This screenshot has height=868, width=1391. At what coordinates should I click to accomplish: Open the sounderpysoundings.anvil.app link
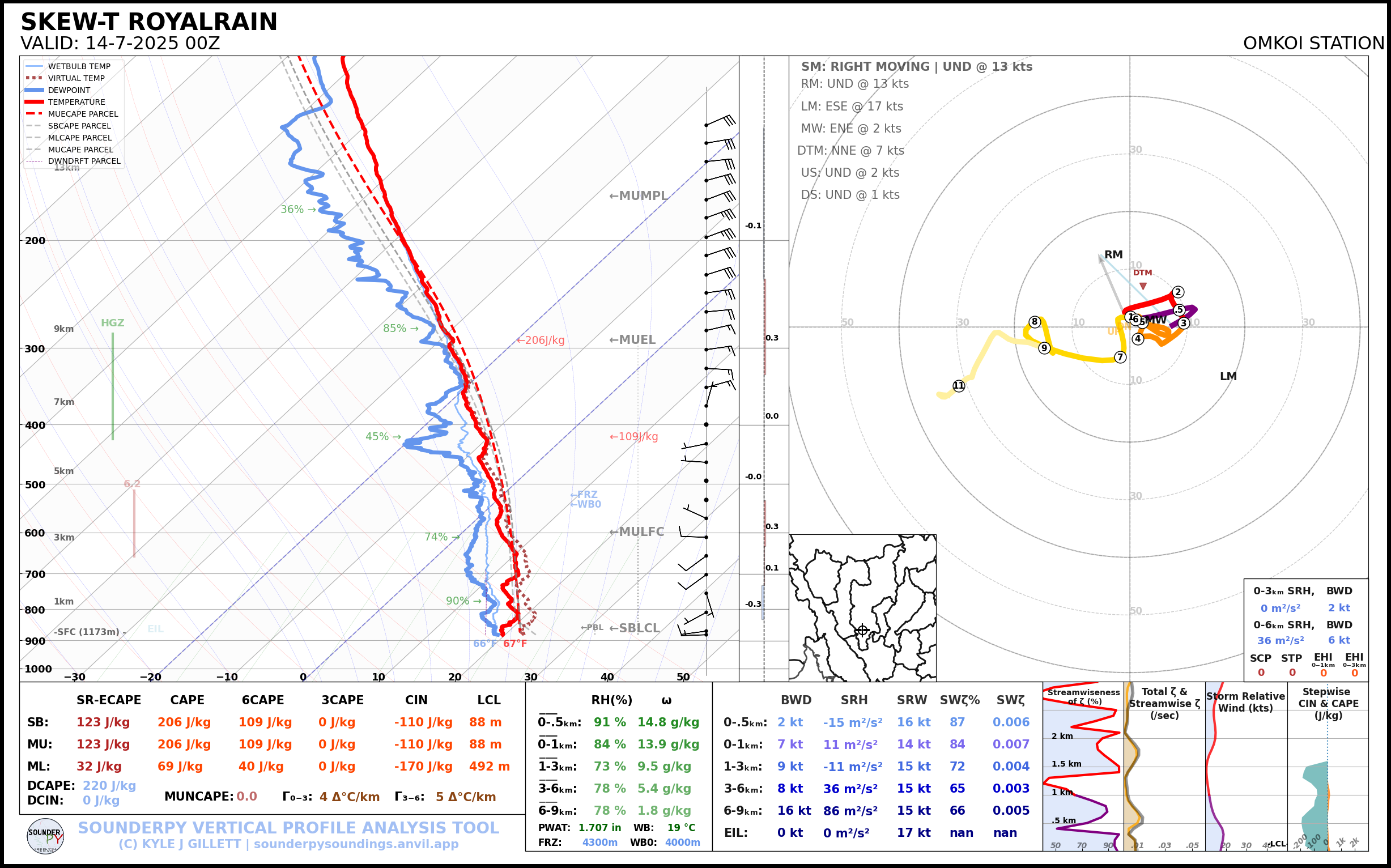(356, 844)
